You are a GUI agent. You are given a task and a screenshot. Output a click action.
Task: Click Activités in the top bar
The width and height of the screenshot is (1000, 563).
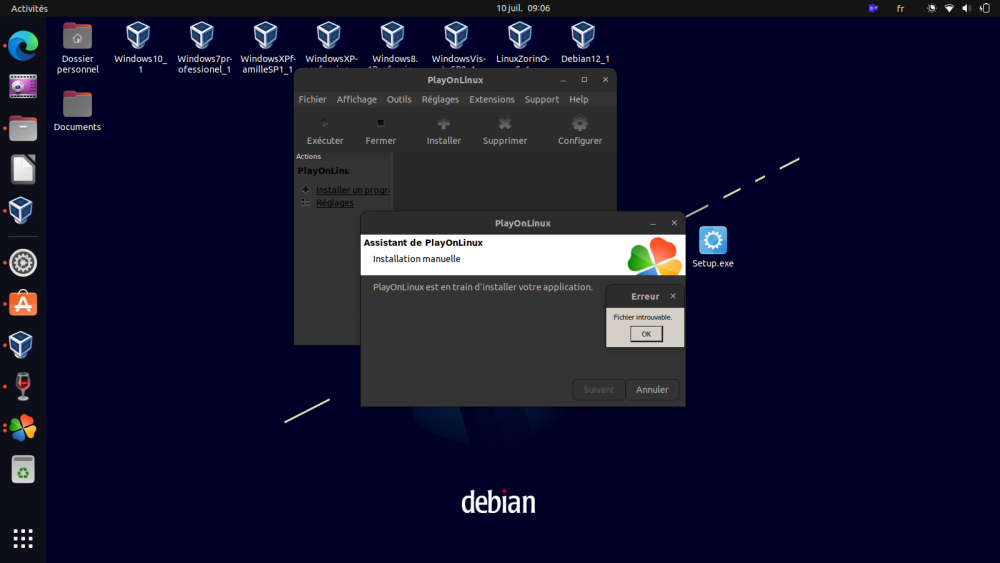29,8
